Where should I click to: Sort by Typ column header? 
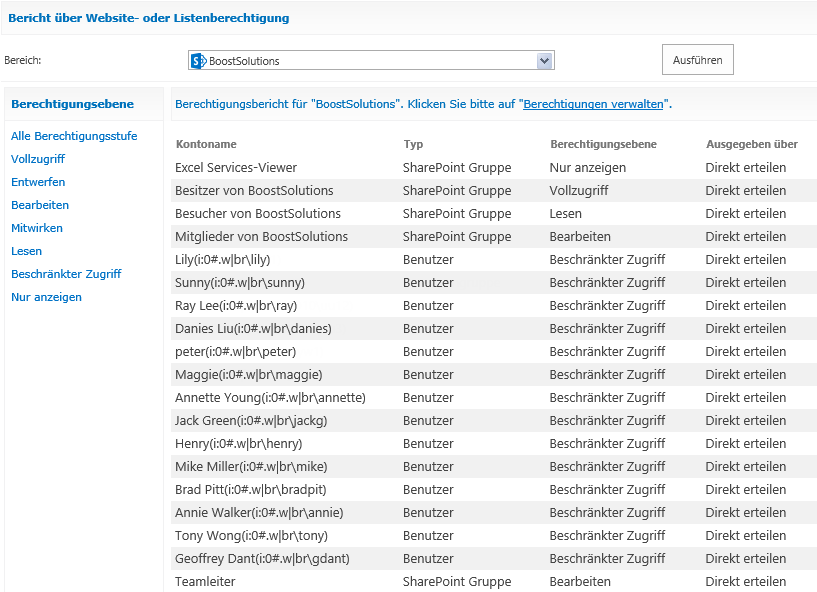[413, 144]
